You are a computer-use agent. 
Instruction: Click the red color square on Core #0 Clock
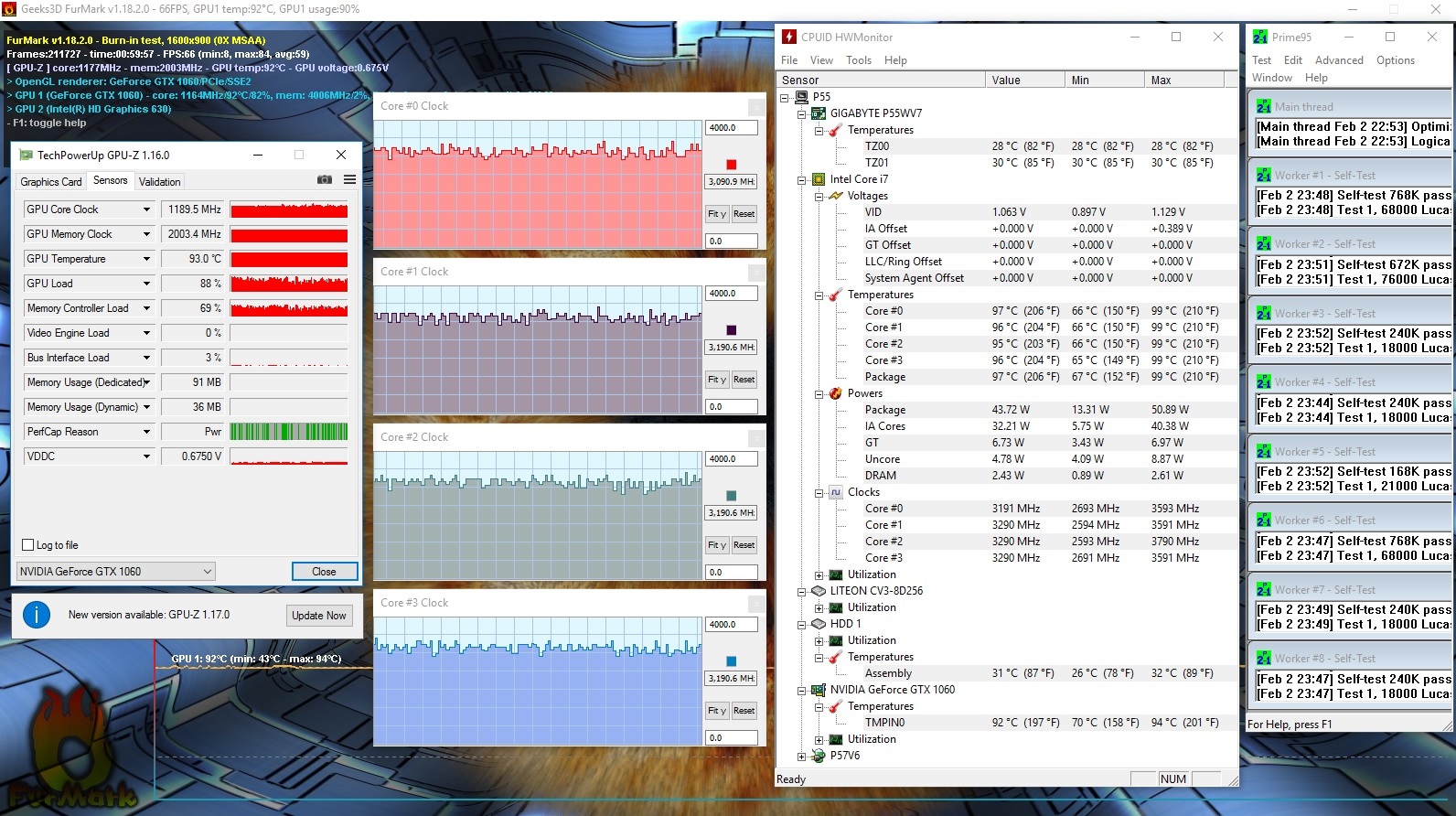tap(731, 165)
